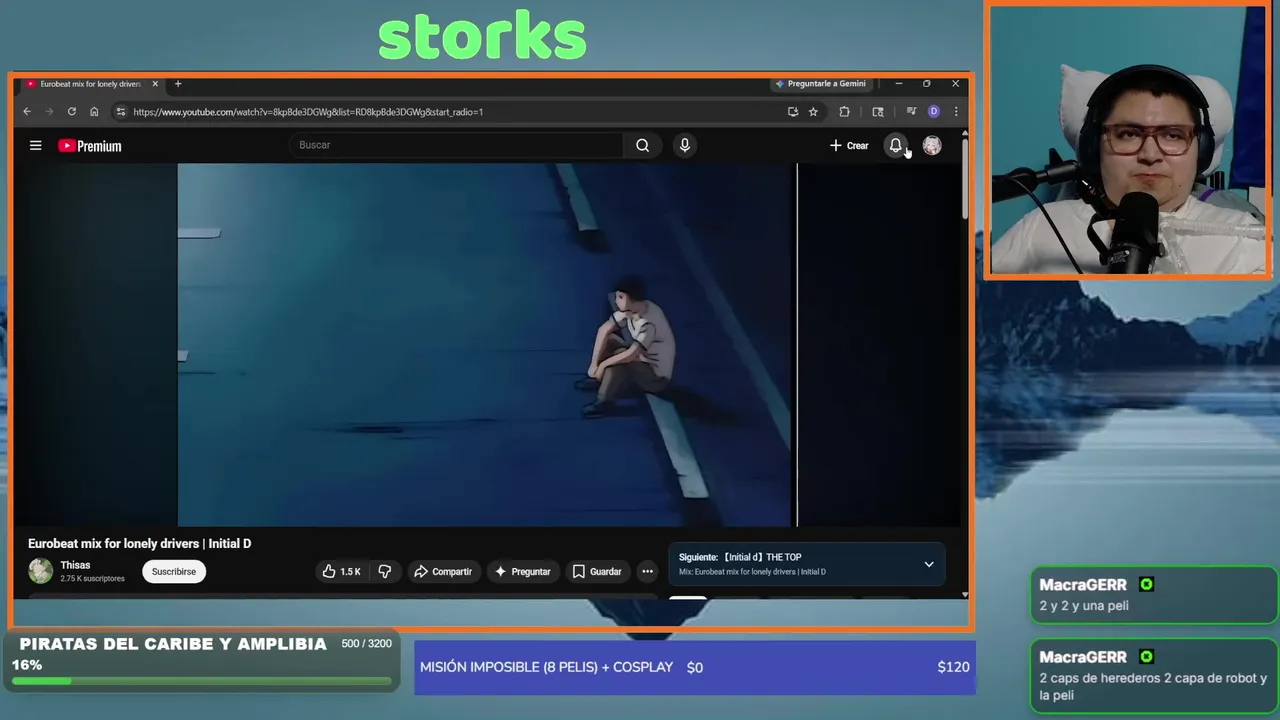Open the browser extensions puzzle icon
The image size is (1280, 720).
844,112
